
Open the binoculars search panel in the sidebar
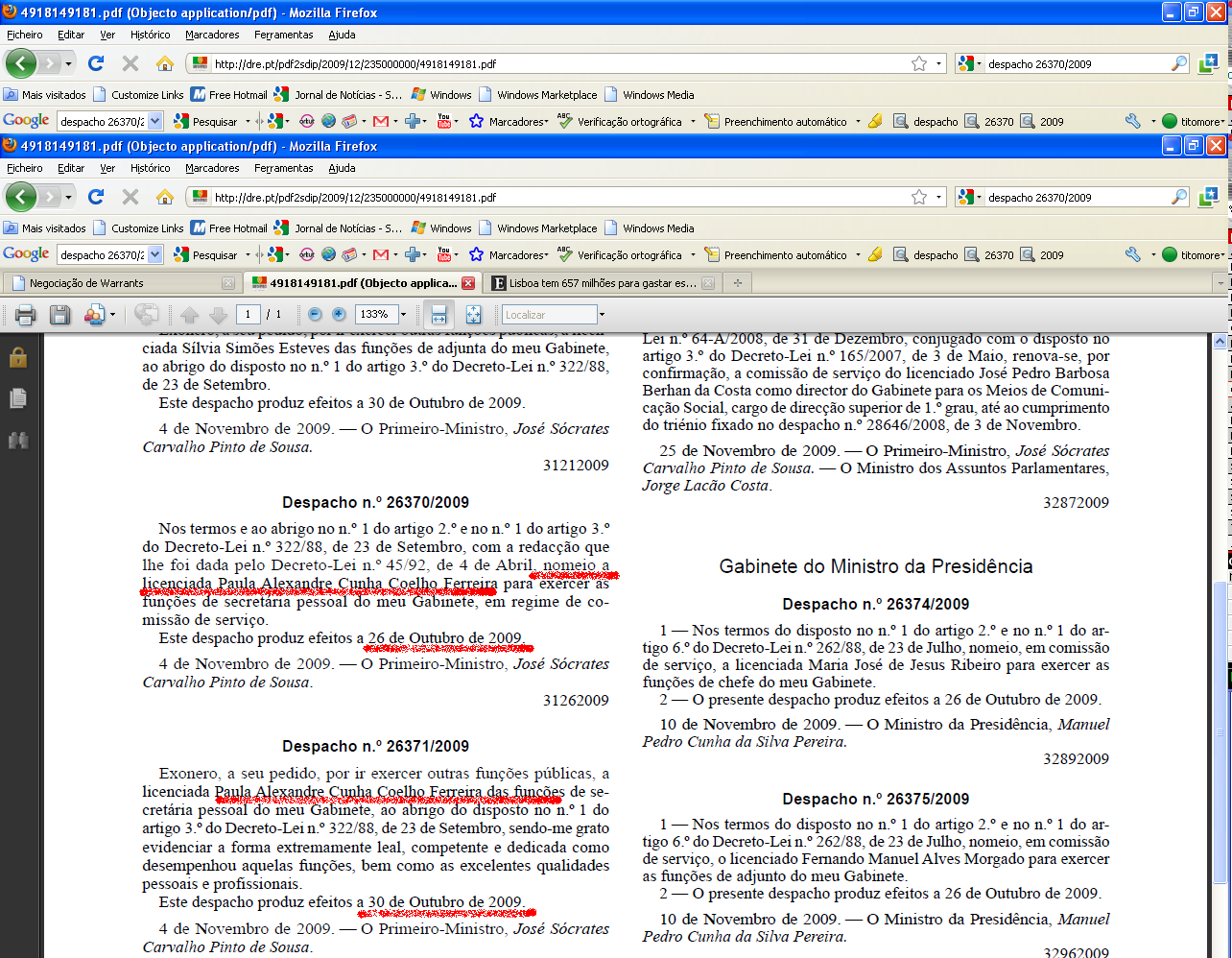[17, 441]
